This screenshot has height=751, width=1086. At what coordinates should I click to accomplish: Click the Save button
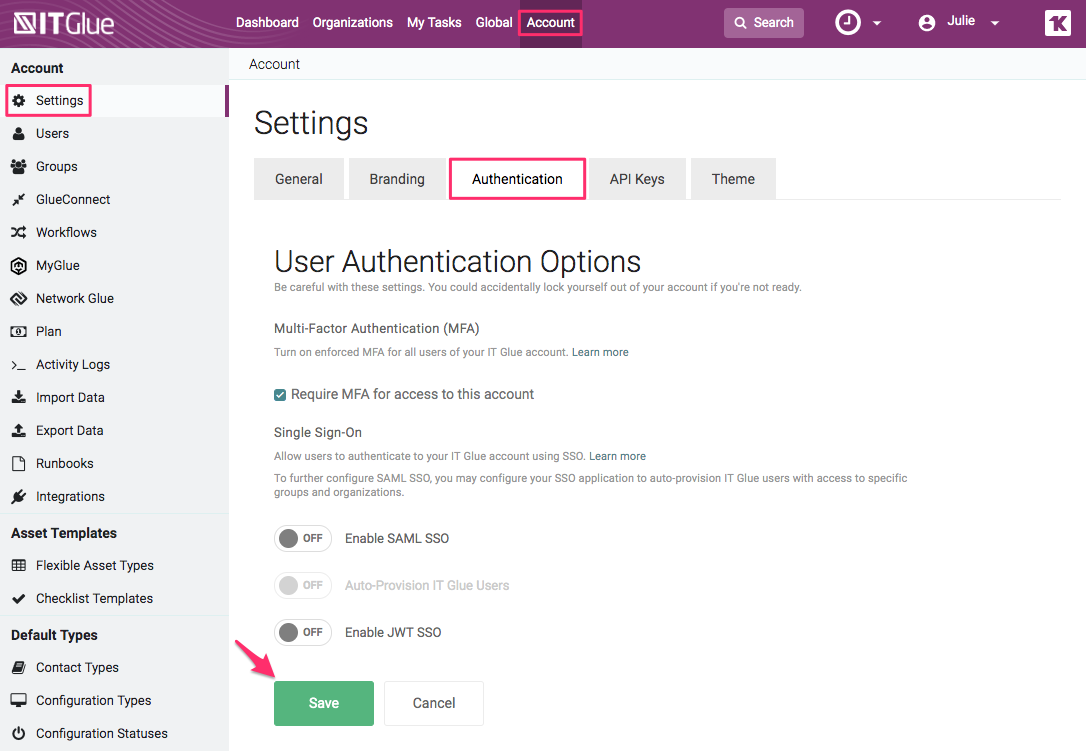coord(323,703)
